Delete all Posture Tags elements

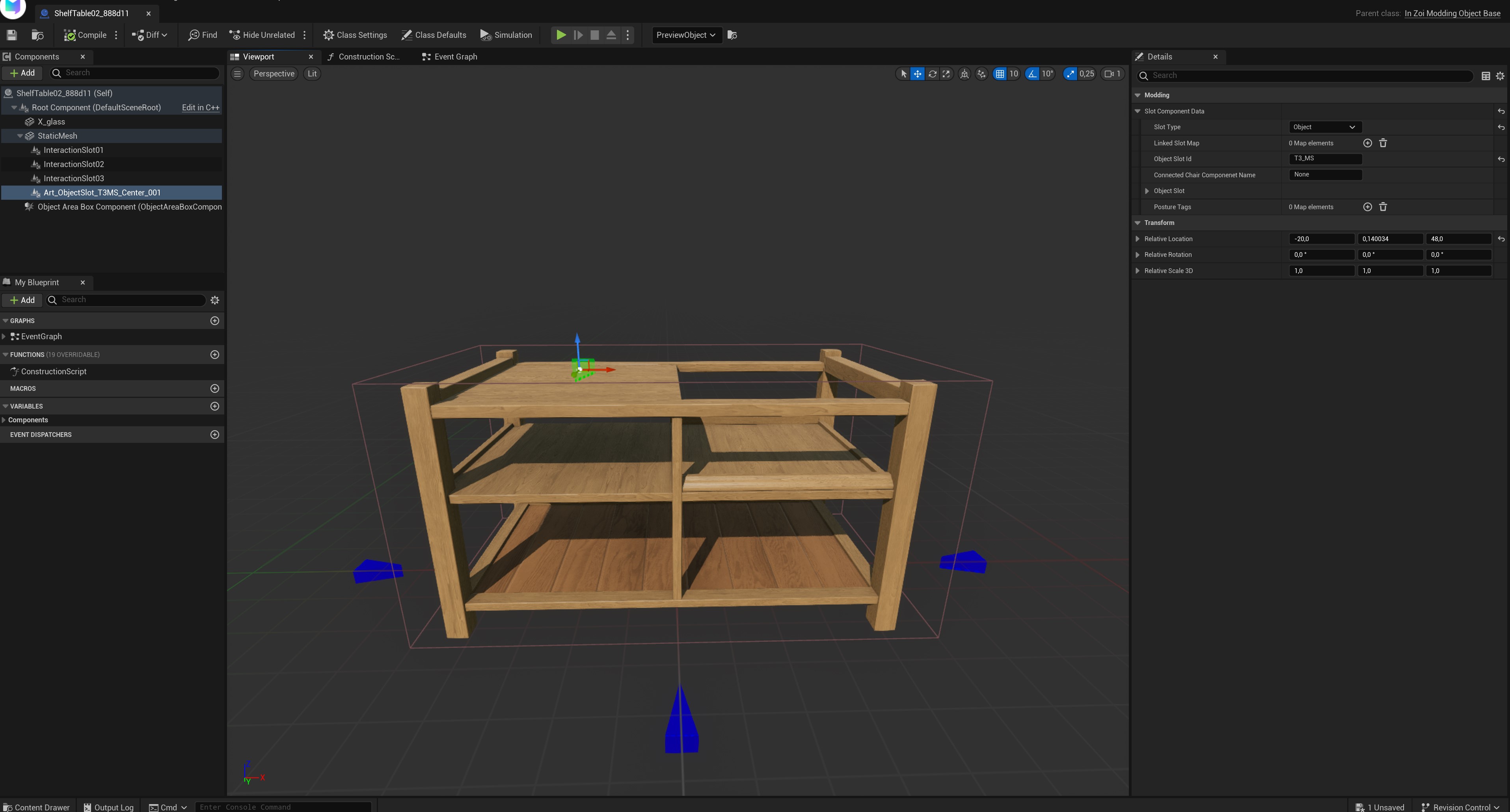1383,207
